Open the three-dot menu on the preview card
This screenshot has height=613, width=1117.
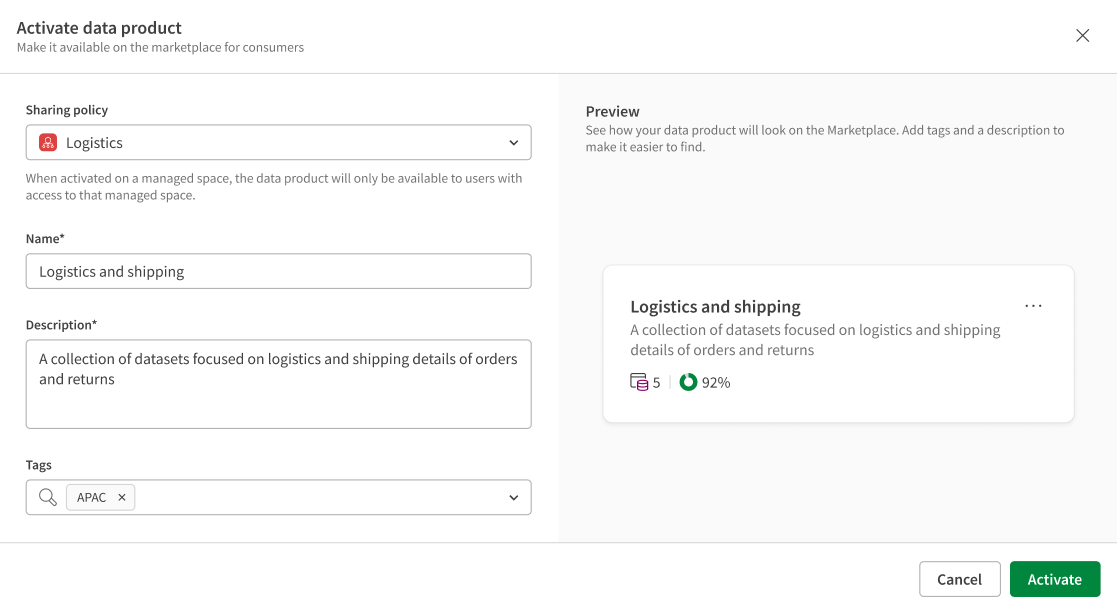[1033, 306]
